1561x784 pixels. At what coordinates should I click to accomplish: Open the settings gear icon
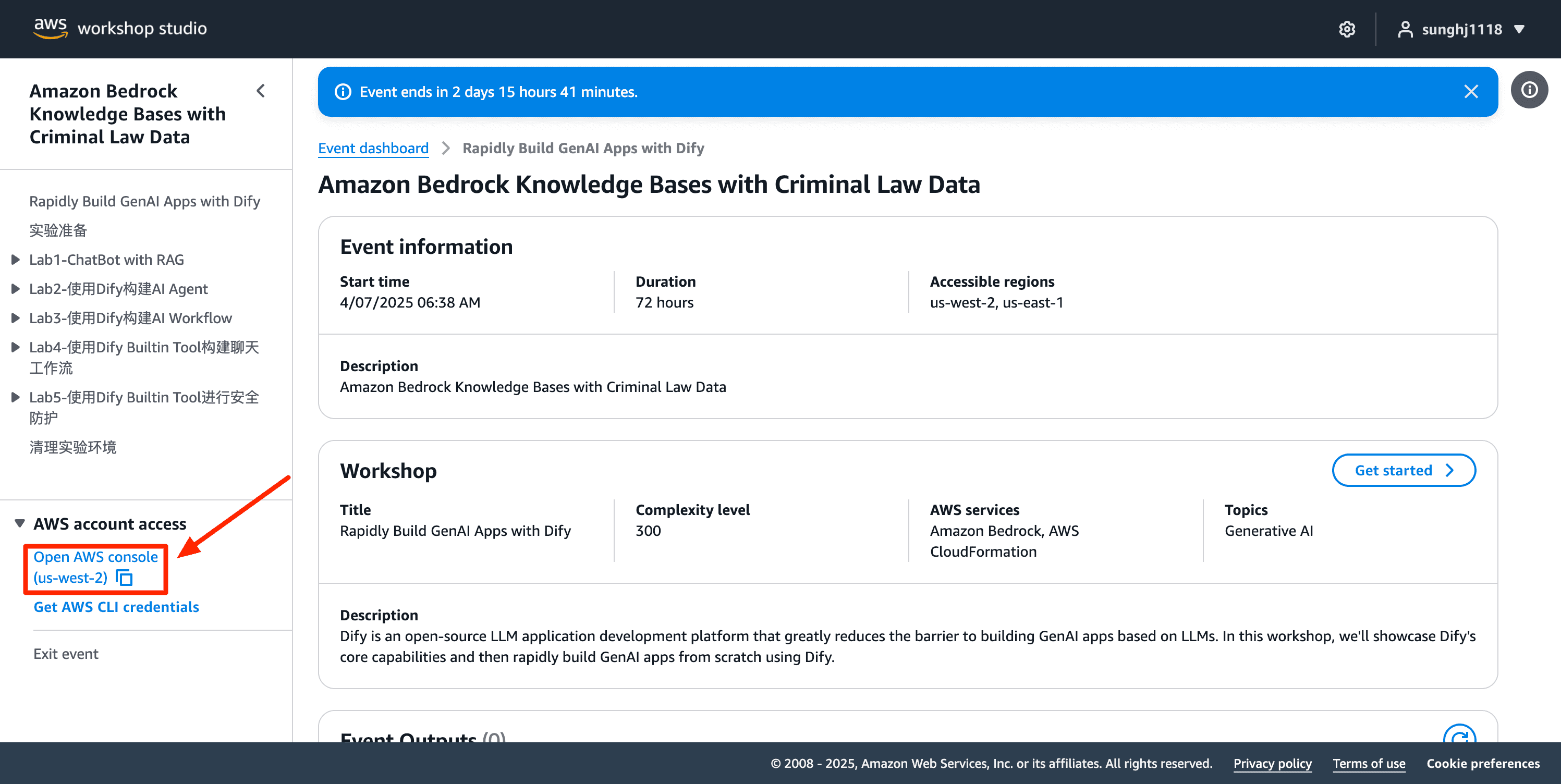click(x=1347, y=29)
